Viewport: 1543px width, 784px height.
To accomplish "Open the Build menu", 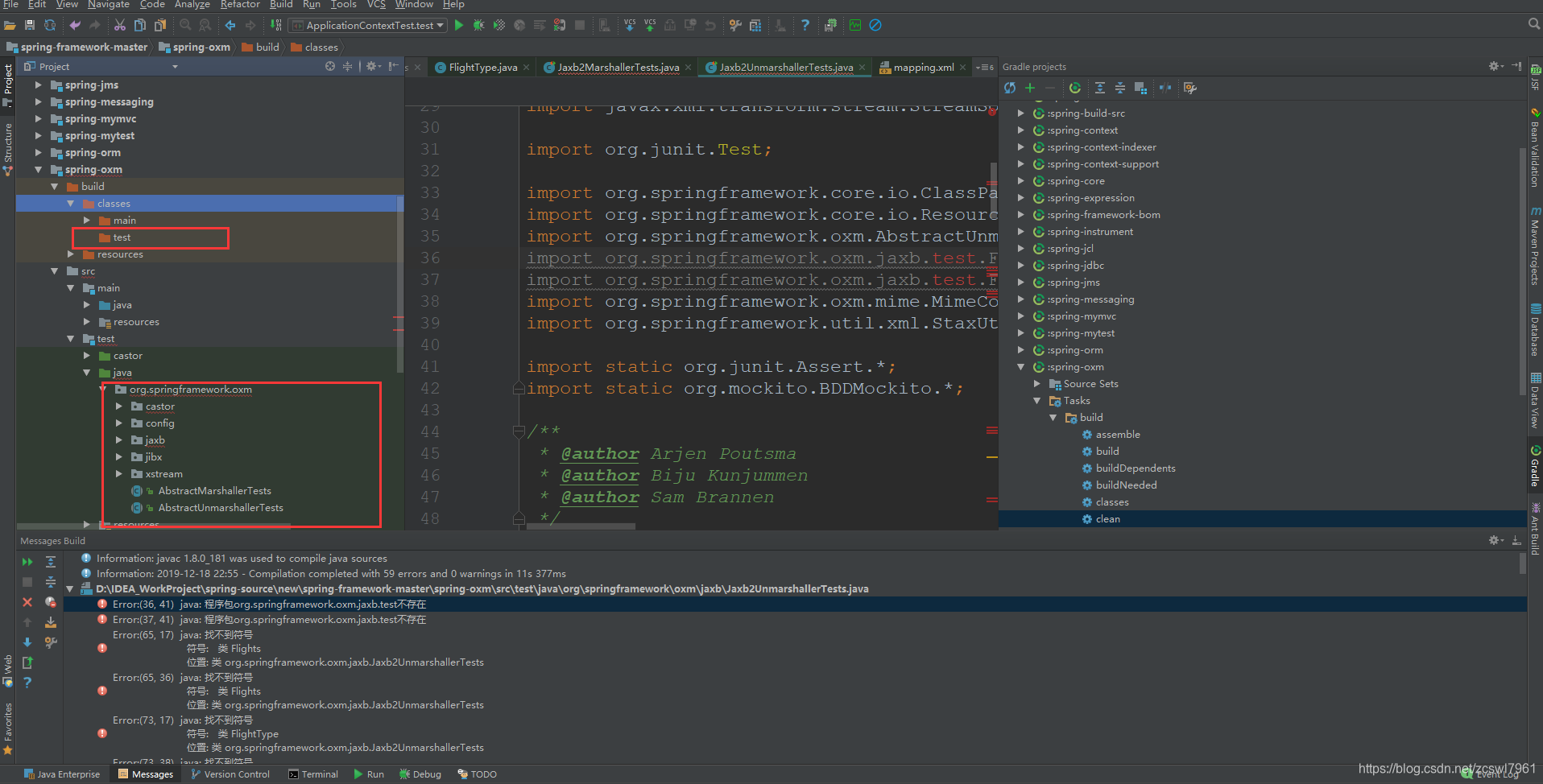I will 281,4.
